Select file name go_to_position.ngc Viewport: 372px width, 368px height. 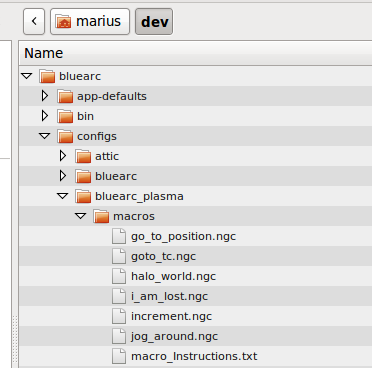[183, 237]
